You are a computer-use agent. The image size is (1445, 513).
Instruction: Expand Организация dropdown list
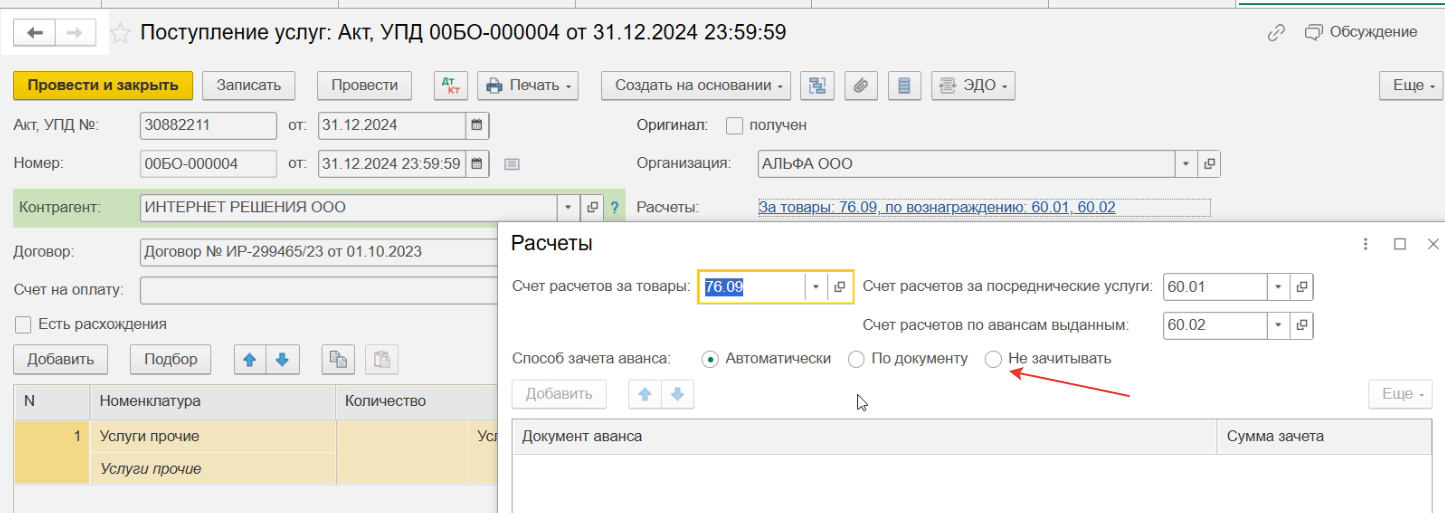click(1186, 164)
